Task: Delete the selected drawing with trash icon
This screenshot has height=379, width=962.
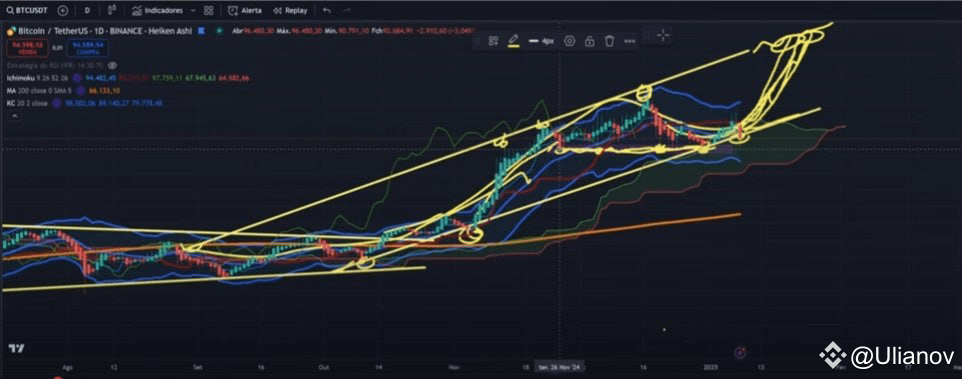Action: click(x=609, y=41)
